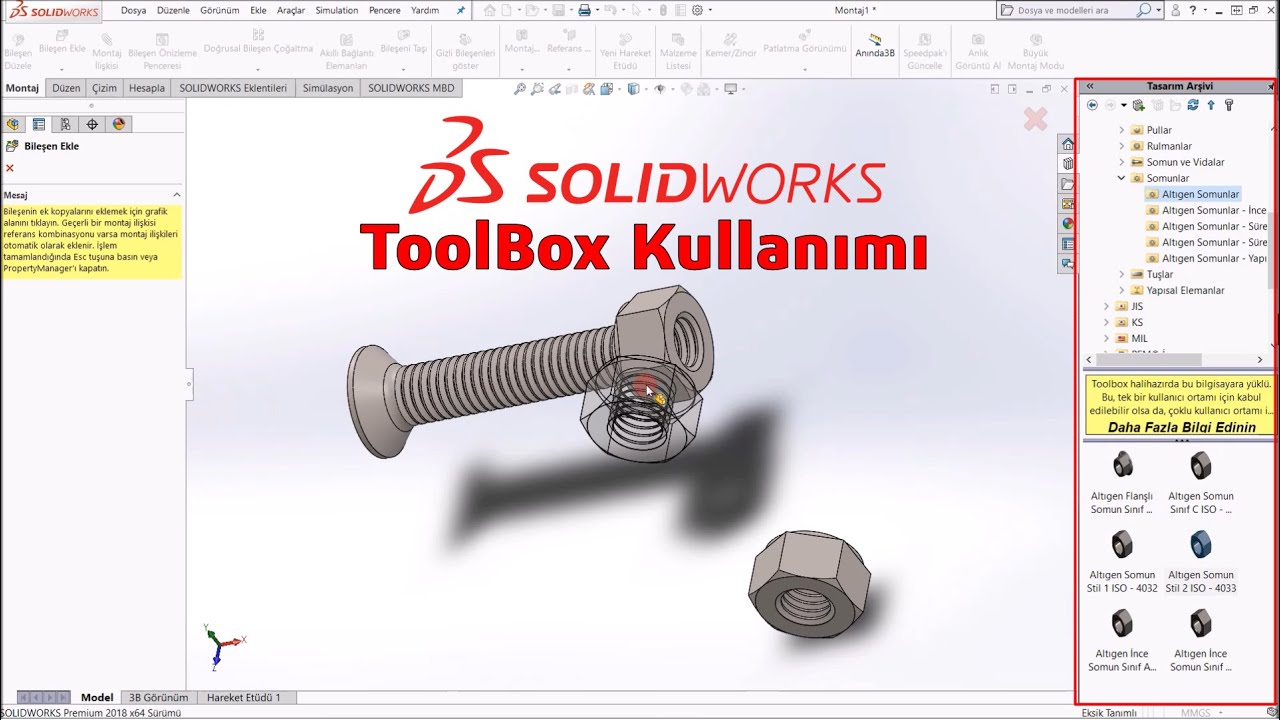Open the SOLIDWORKS Resources home task pane tab
The image size is (1280, 720).
pos(1068,144)
